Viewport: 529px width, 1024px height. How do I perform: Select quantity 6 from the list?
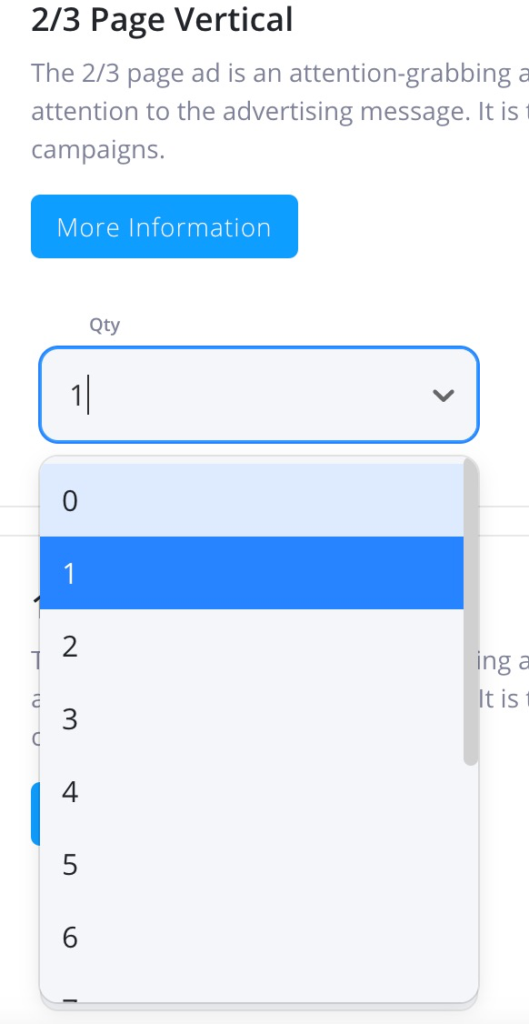(251, 938)
